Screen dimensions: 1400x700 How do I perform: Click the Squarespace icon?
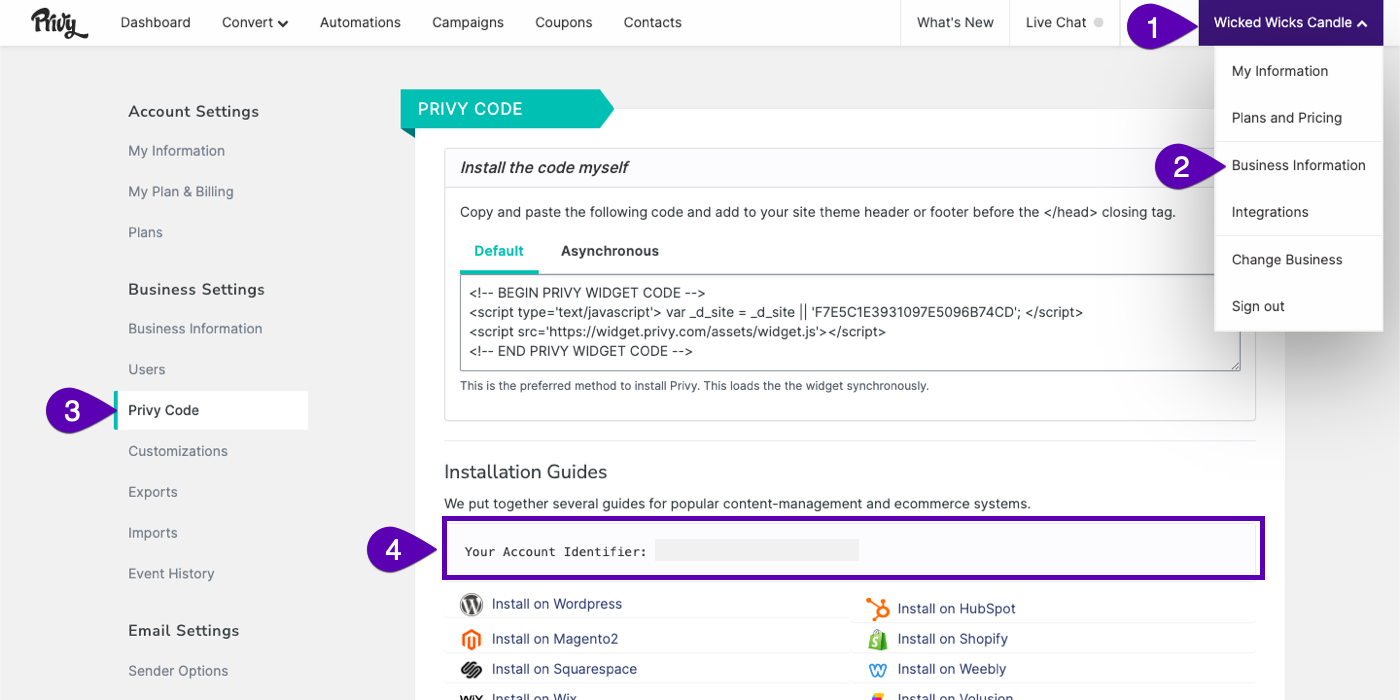coord(471,670)
